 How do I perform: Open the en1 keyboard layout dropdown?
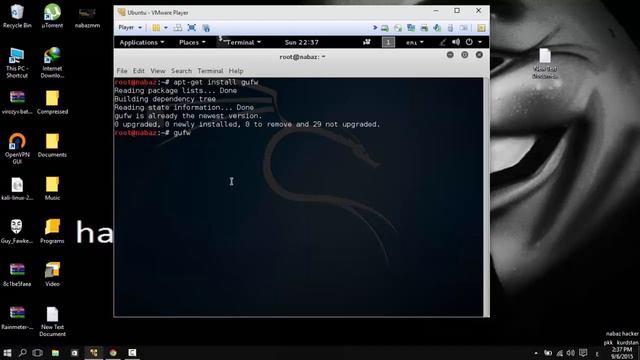pos(415,42)
